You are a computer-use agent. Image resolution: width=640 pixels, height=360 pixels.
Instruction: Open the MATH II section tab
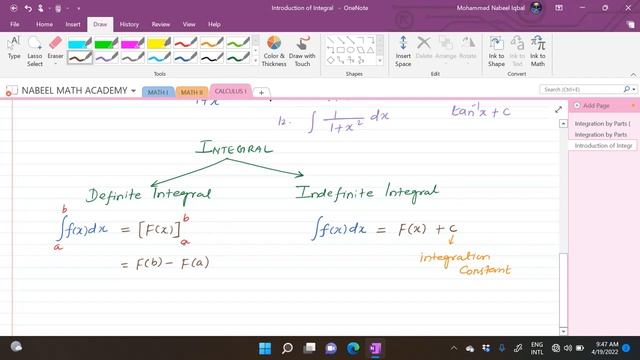click(x=192, y=92)
